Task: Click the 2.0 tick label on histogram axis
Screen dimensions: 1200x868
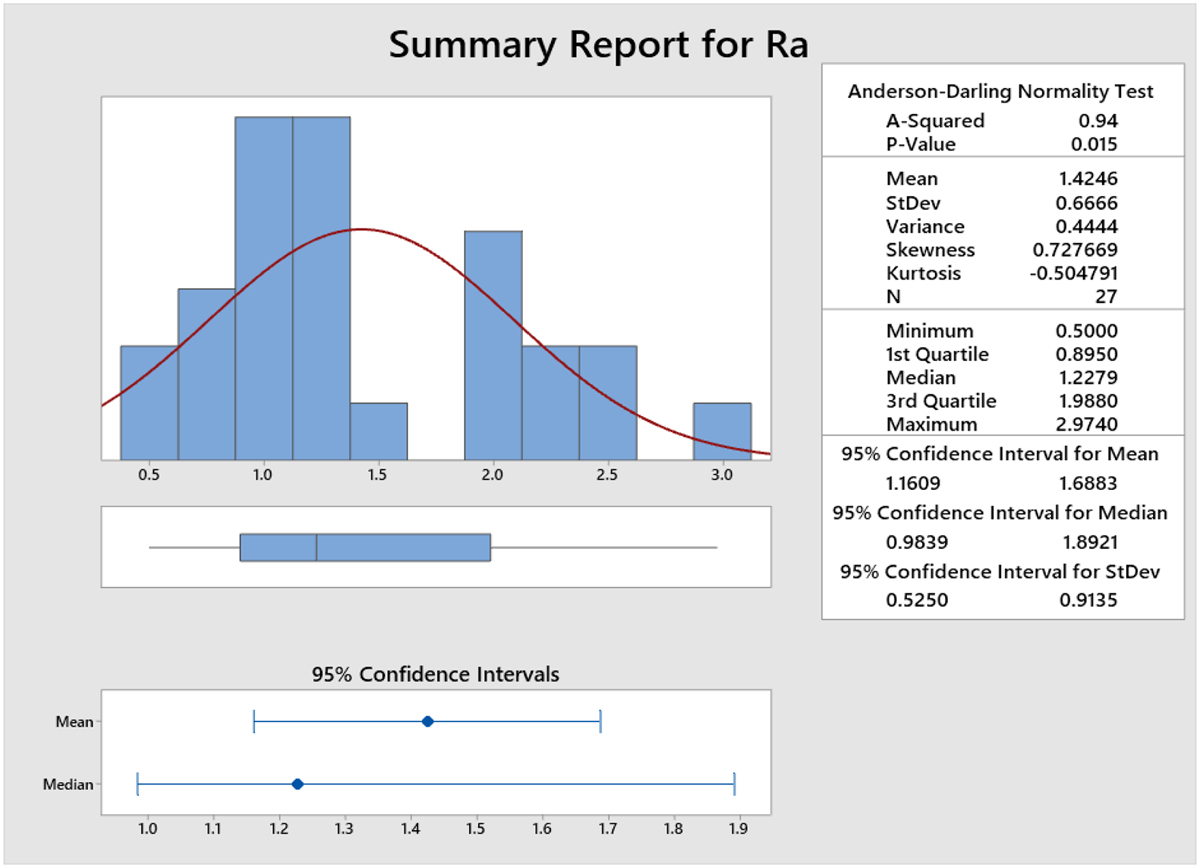Action: point(493,475)
